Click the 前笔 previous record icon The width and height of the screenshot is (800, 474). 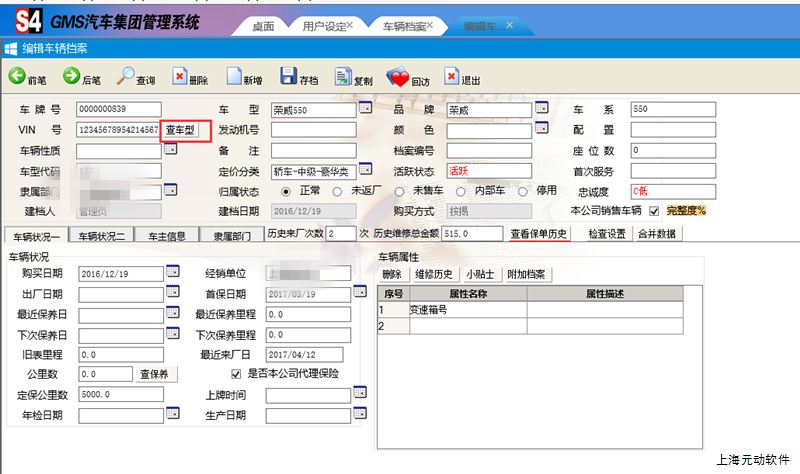[17, 76]
